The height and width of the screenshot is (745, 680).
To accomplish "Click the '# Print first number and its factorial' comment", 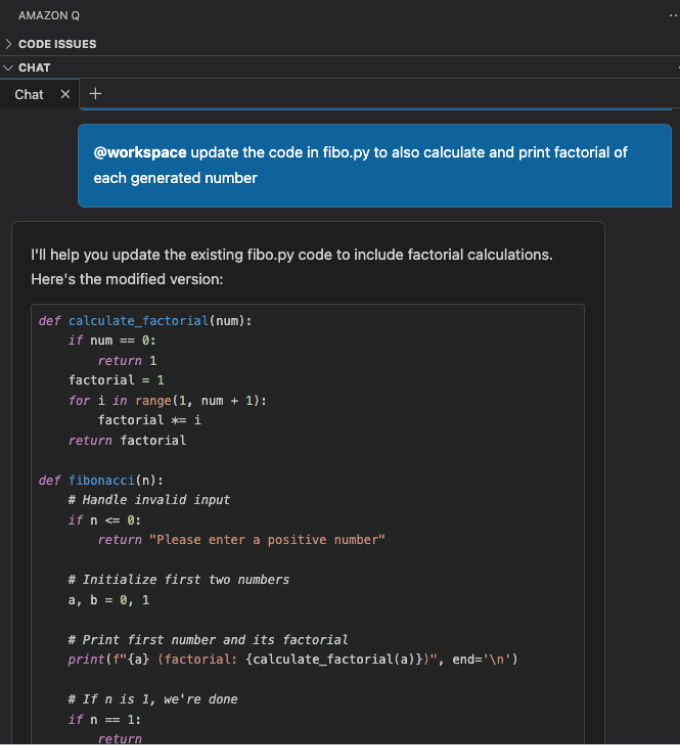I will [208, 640].
